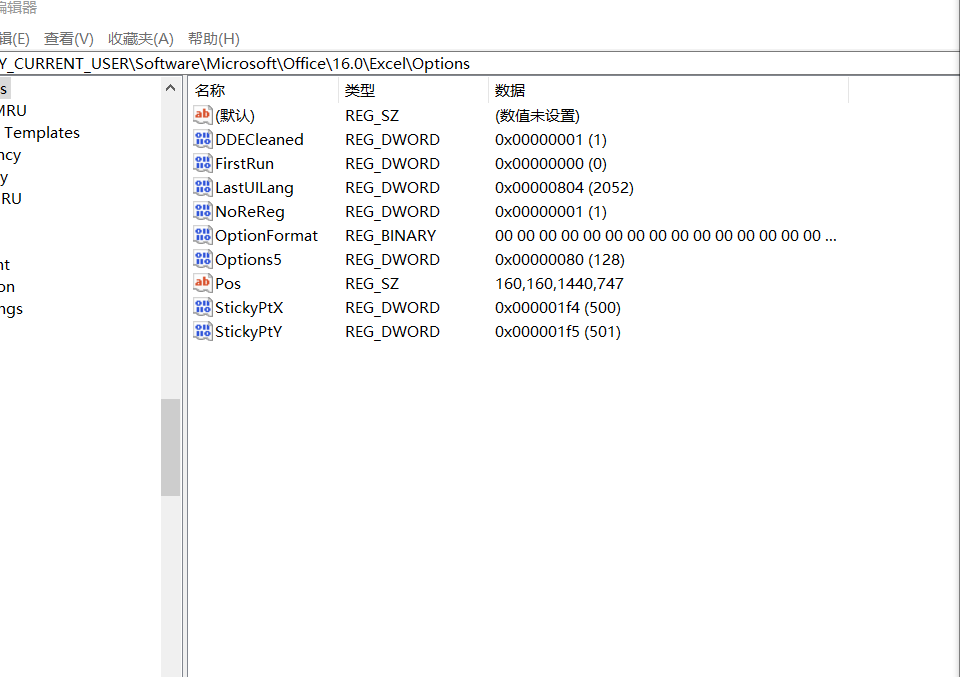Click the tree pane vertical scrollbar thumb
This screenshot has width=965, height=677.
[170, 447]
